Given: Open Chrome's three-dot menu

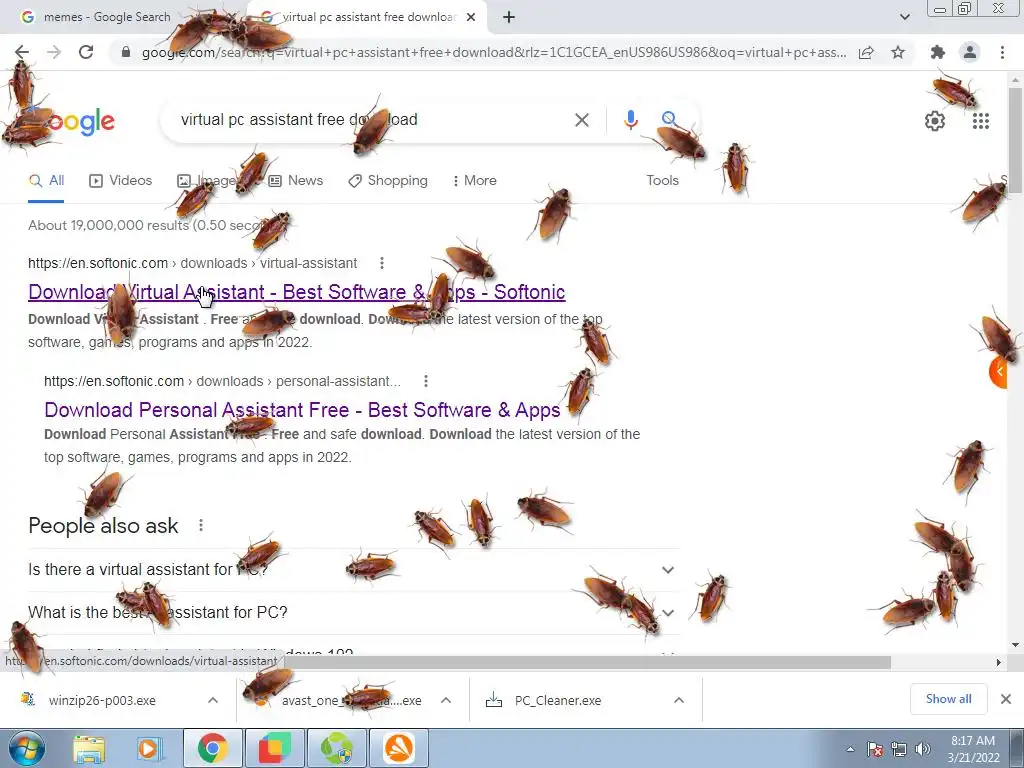Looking at the screenshot, I should click(x=1002, y=52).
